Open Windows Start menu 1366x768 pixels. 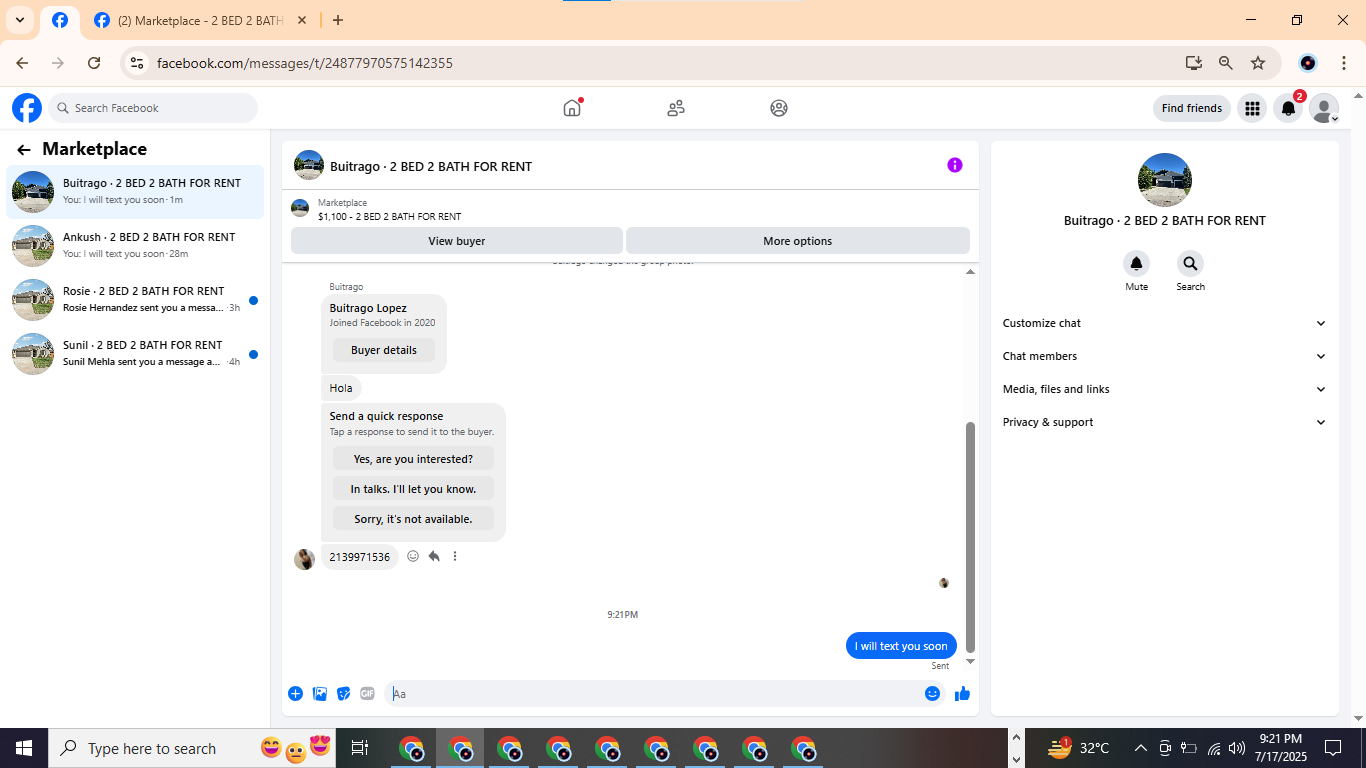[24, 748]
